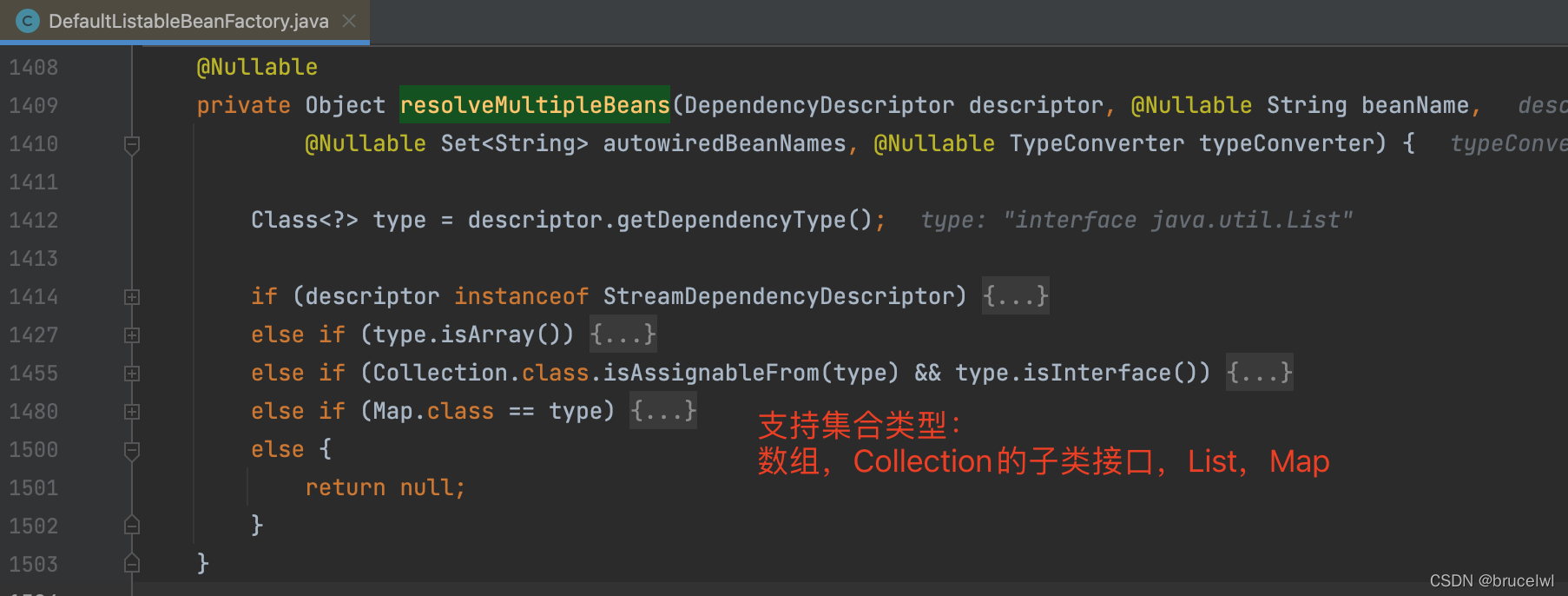
Task: Click the autowiredBeanNames parameter
Action: click(724, 143)
